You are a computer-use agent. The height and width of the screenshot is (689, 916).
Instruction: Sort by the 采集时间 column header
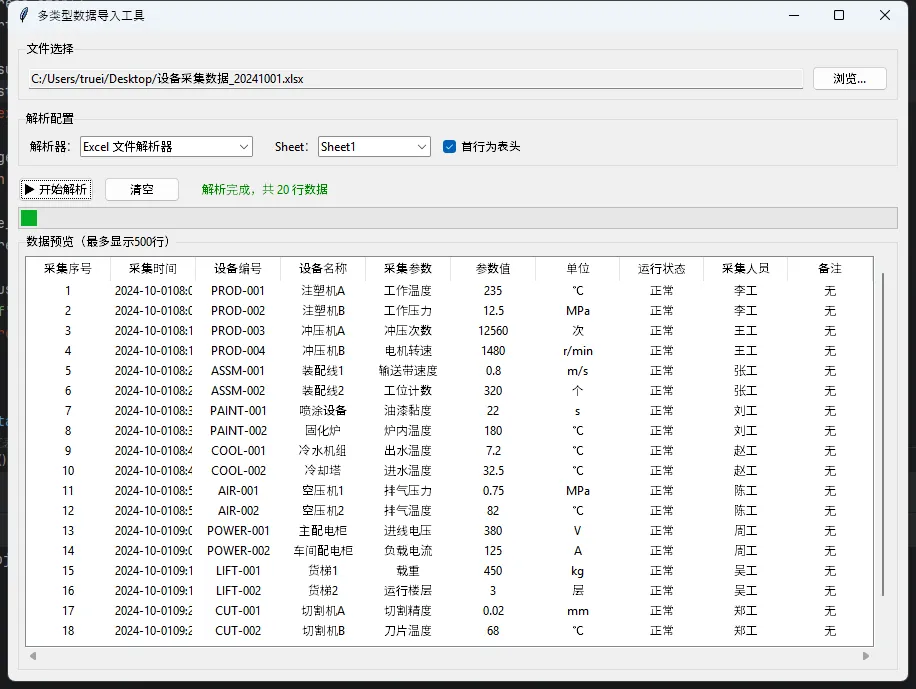tap(153, 268)
